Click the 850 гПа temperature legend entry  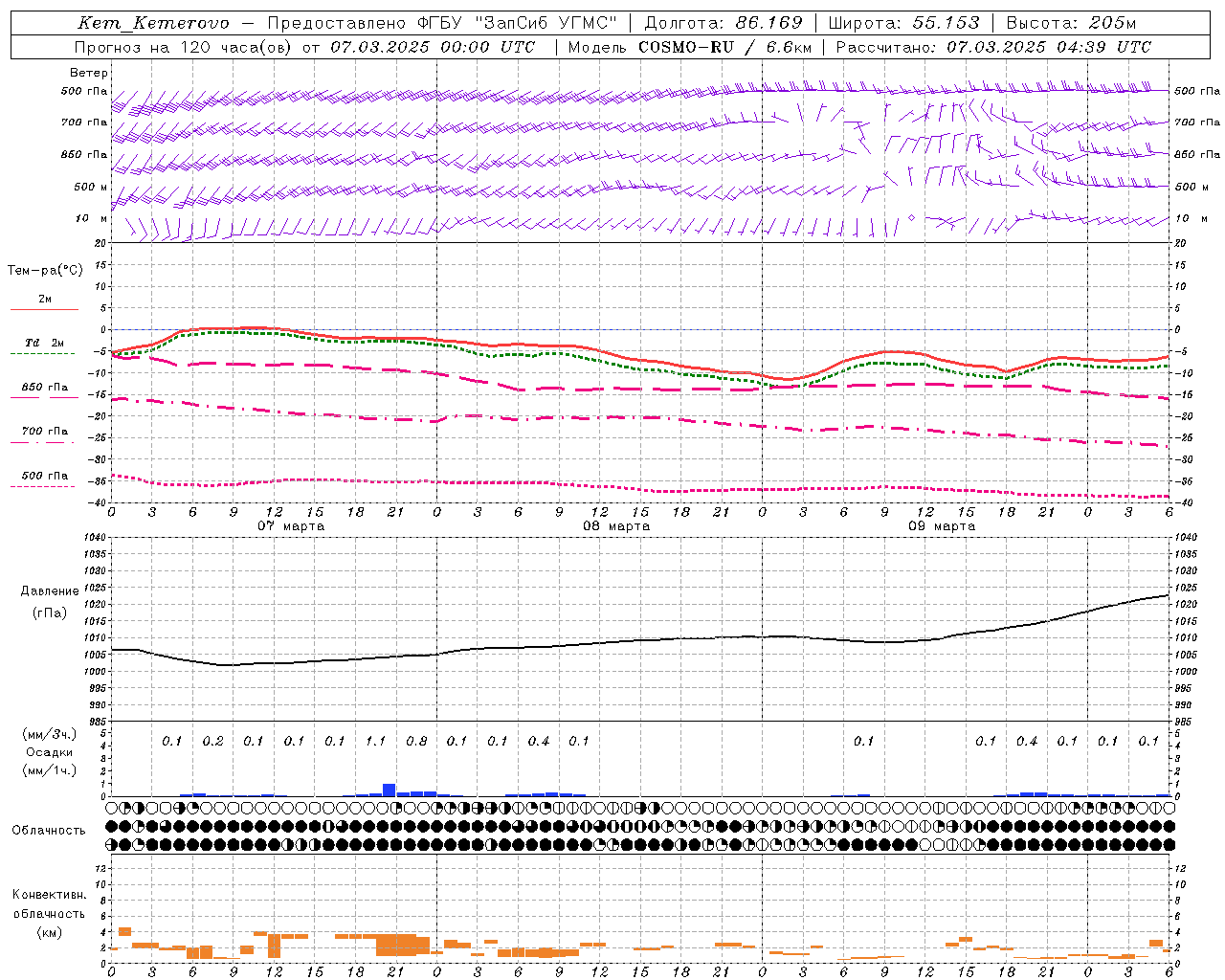click(x=45, y=388)
